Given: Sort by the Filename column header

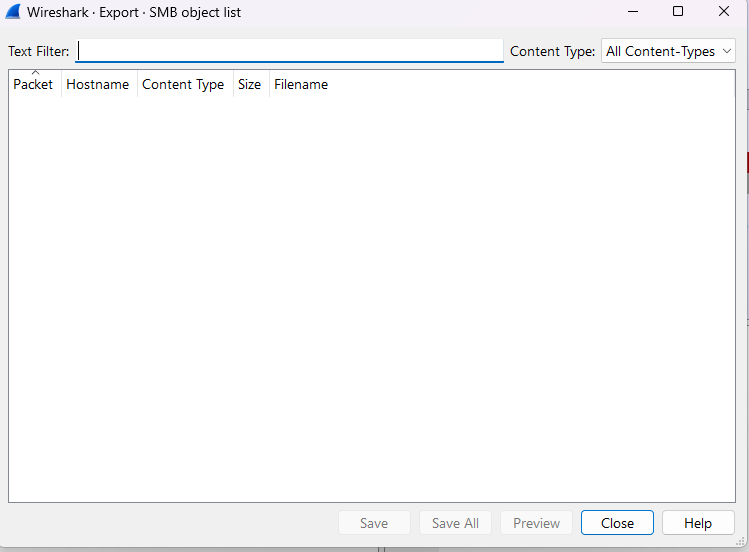Looking at the screenshot, I should click(301, 84).
